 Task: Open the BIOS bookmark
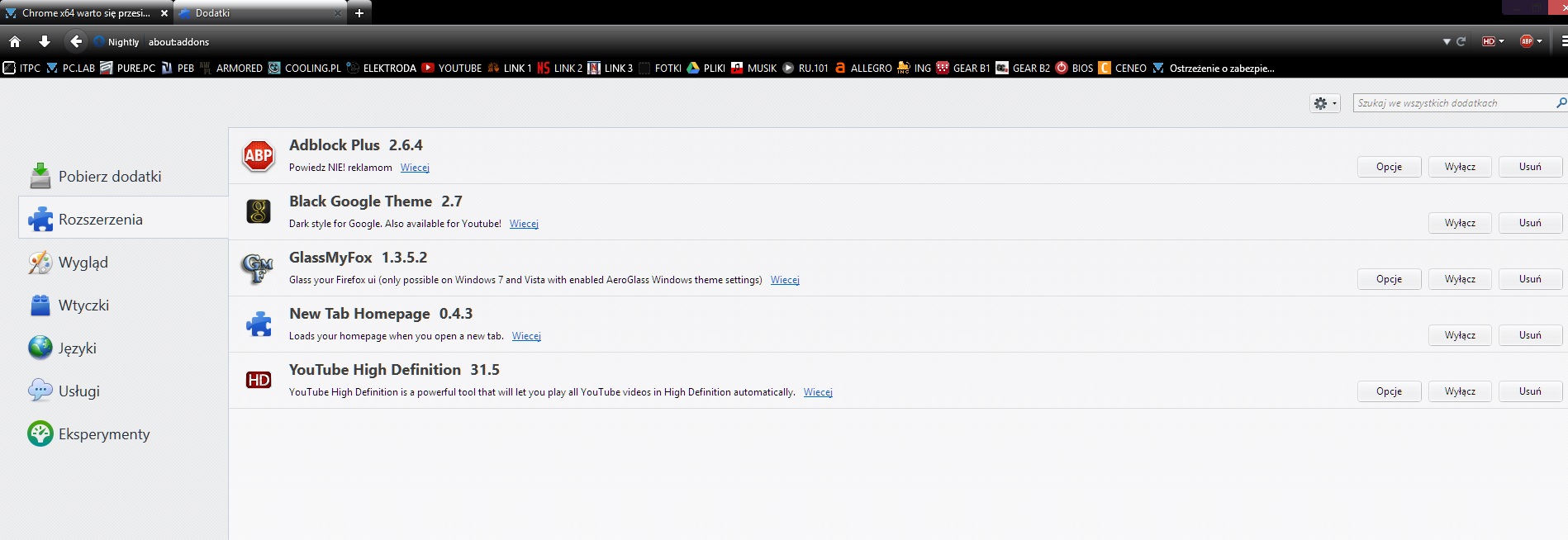(x=1074, y=69)
